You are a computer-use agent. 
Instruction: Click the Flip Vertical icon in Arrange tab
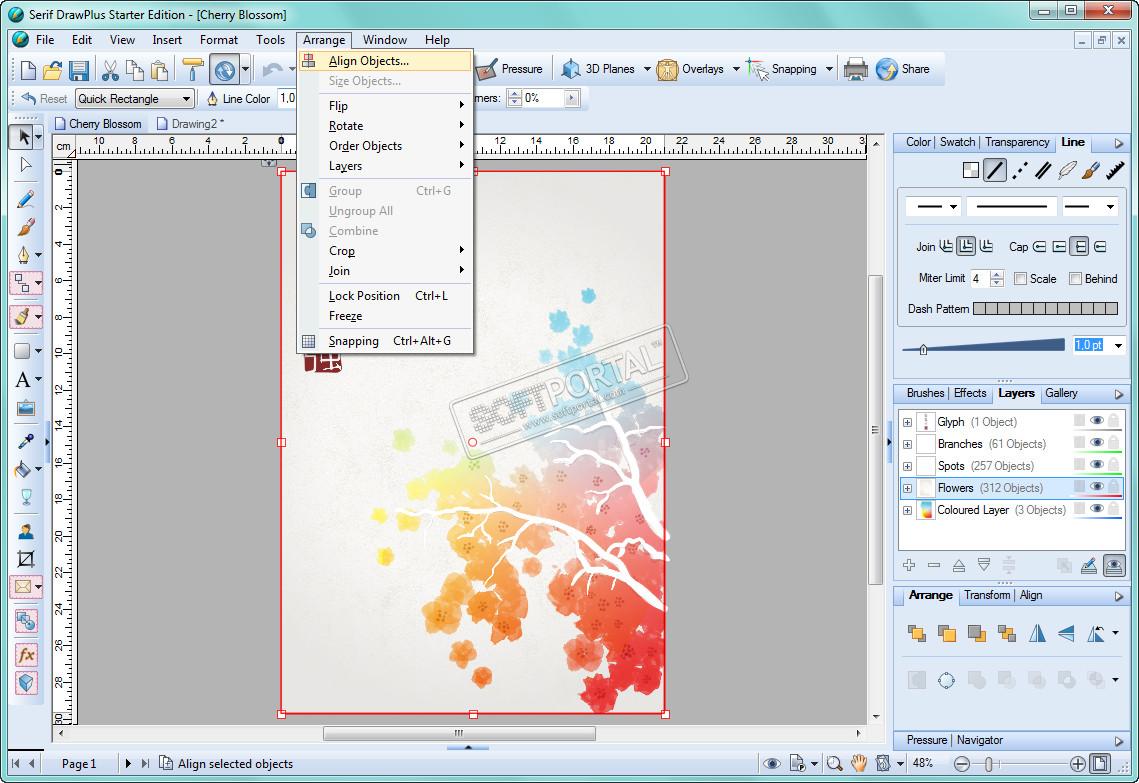[1066, 633]
